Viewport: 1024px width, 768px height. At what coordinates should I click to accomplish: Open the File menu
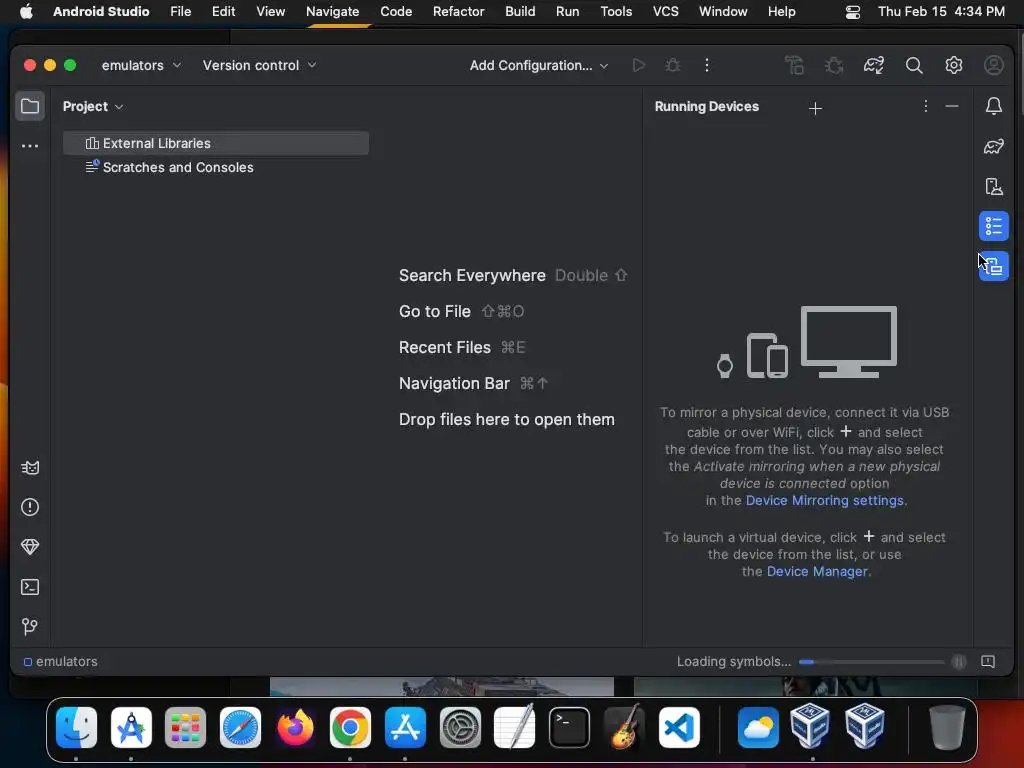180,11
